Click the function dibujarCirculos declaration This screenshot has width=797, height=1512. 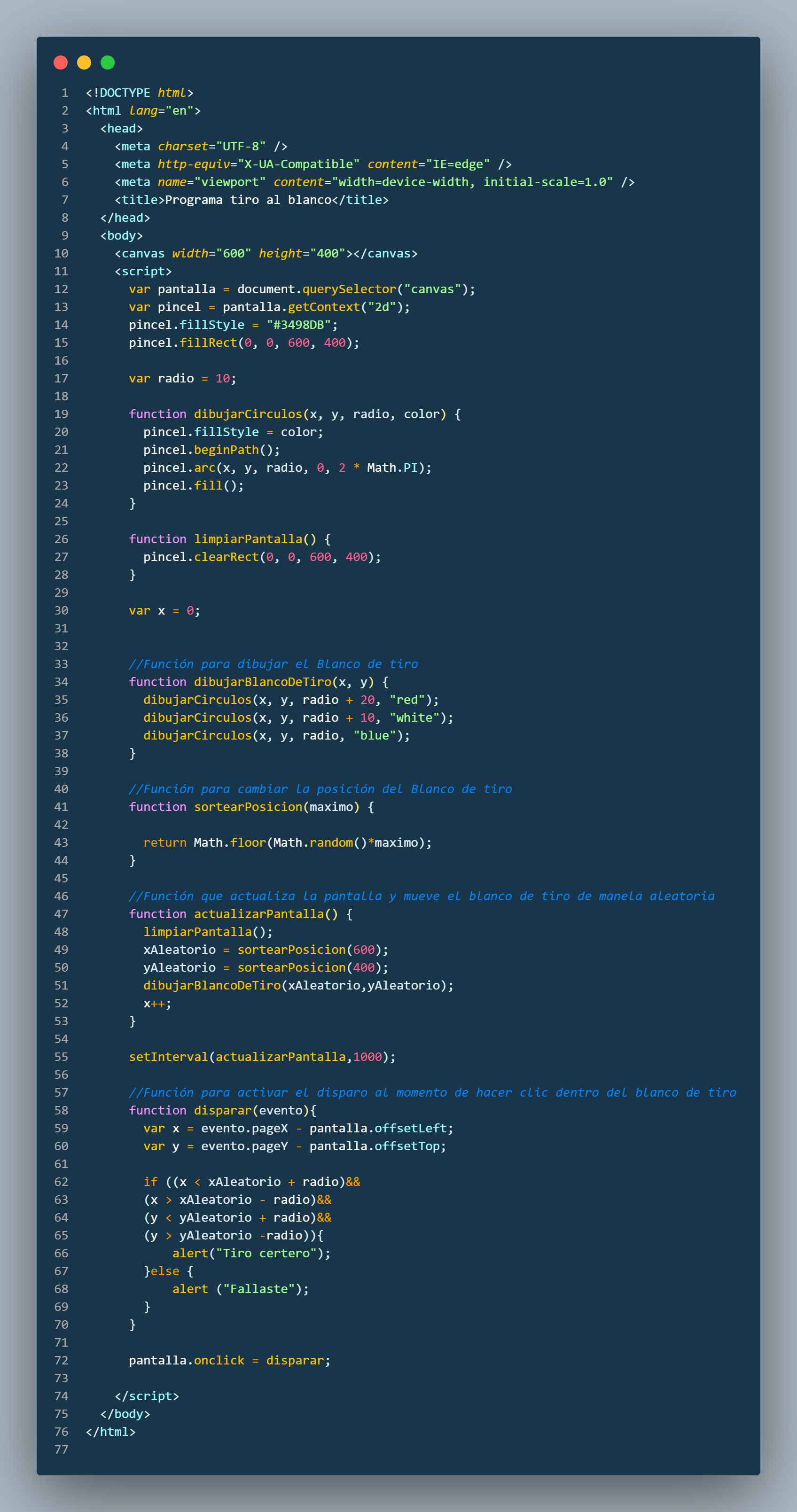pos(295,414)
